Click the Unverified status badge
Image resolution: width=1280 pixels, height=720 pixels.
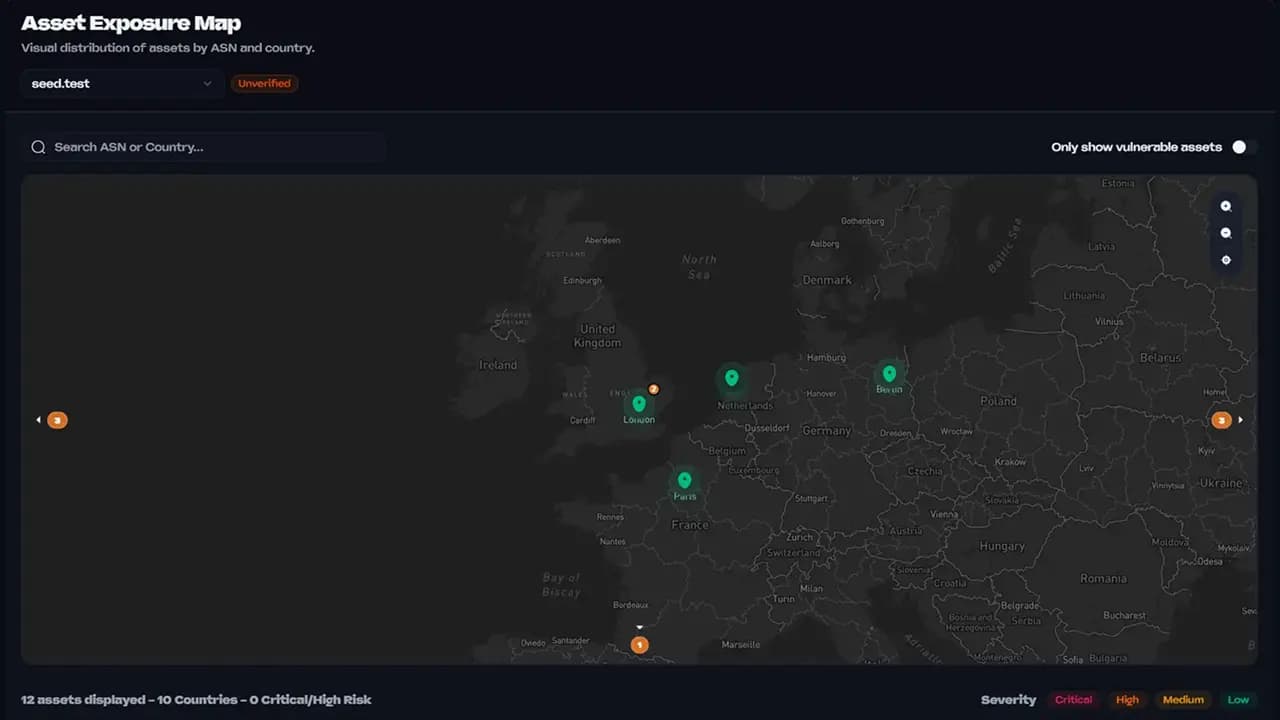pyautogui.click(x=264, y=83)
